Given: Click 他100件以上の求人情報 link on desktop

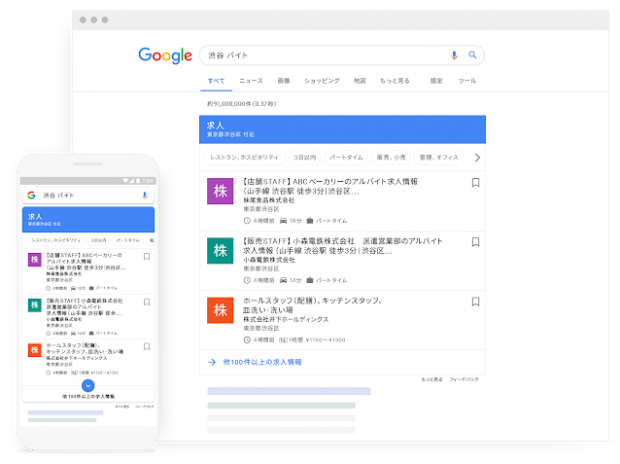Looking at the screenshot, I should click(262, 362).
